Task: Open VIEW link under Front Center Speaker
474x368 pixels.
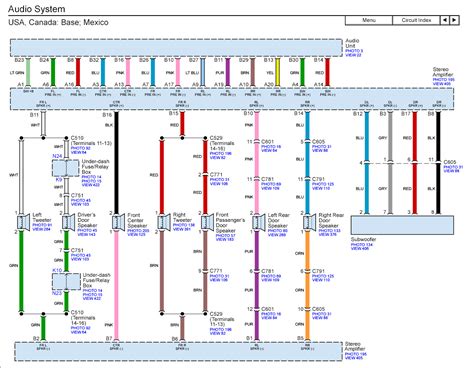Action: (x=136, y=235)
